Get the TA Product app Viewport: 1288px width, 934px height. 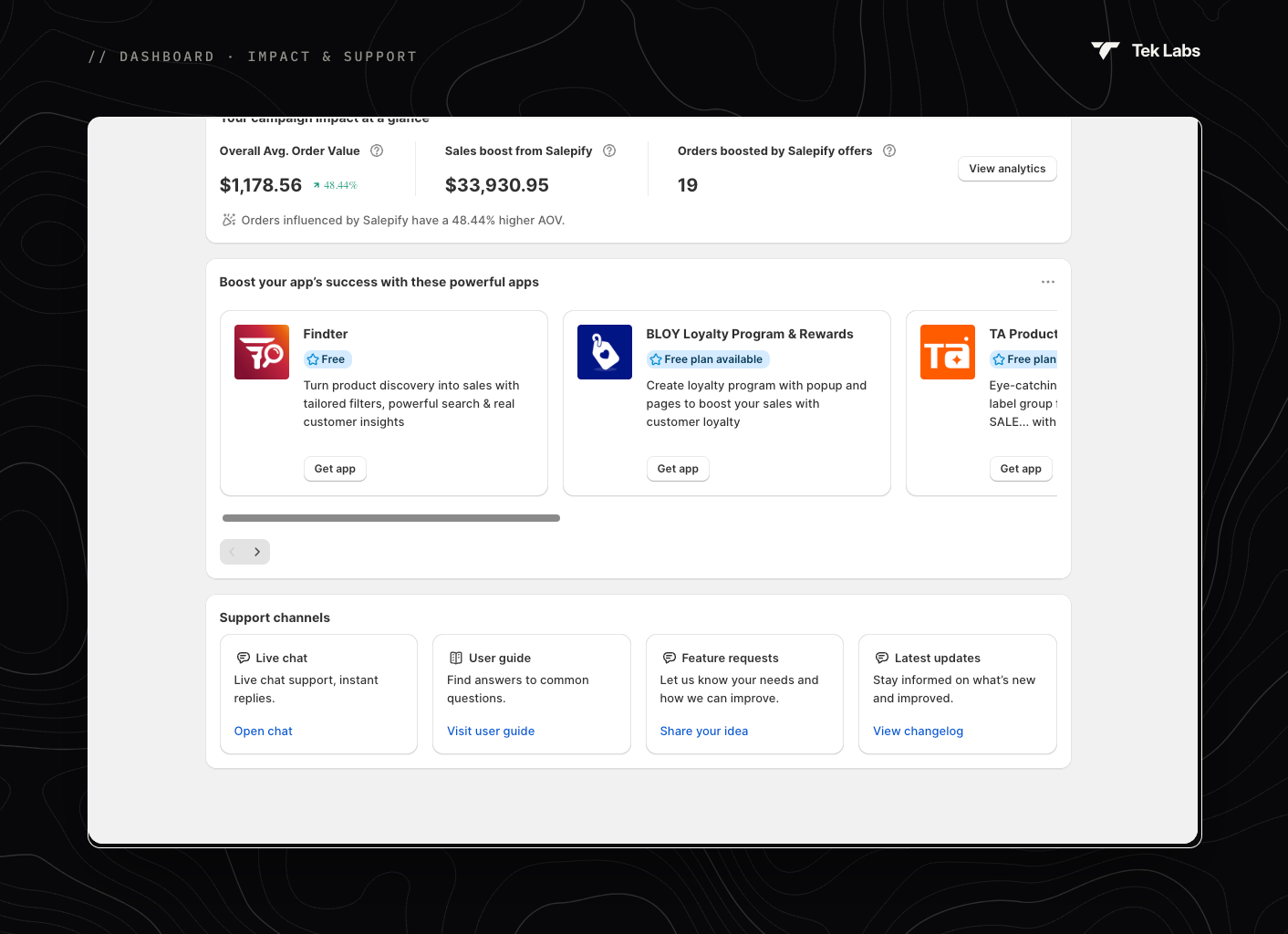click(x=1021, y=469)
